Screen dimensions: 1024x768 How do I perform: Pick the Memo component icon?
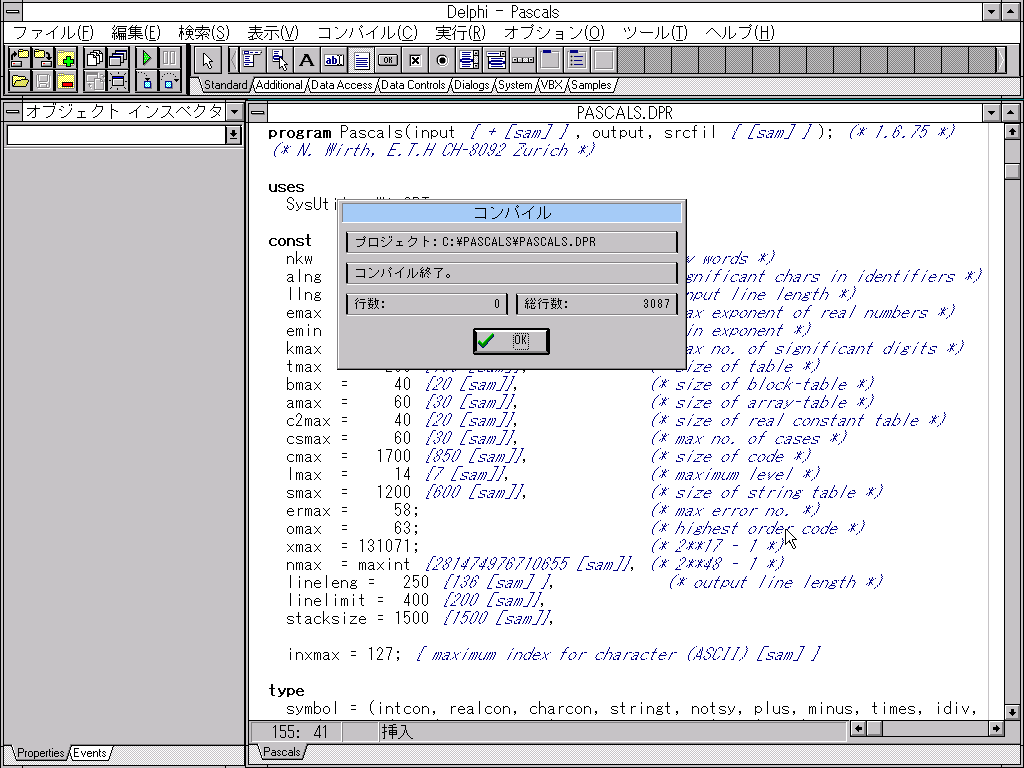361,61
